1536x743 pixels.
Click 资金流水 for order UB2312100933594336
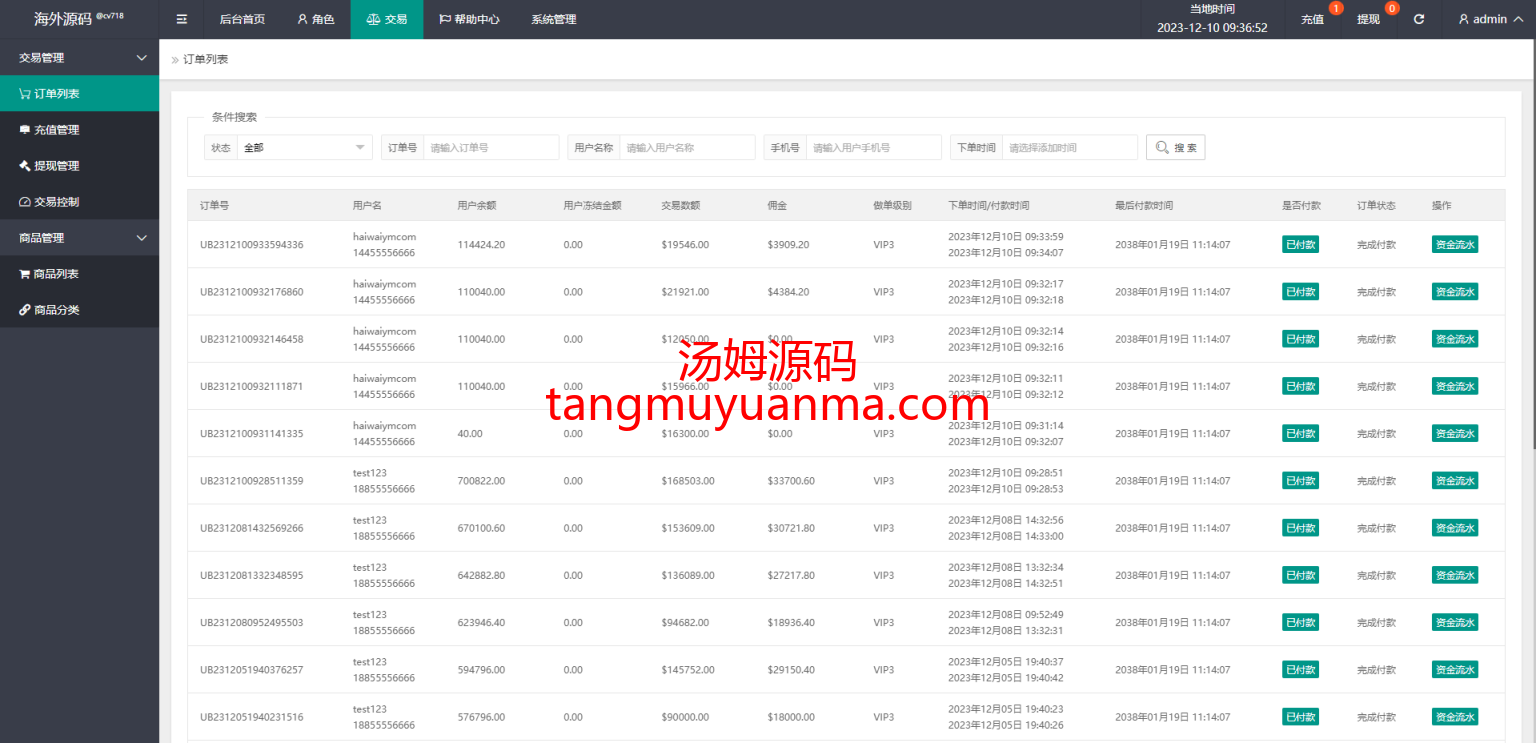click(x=1454, y=245)
